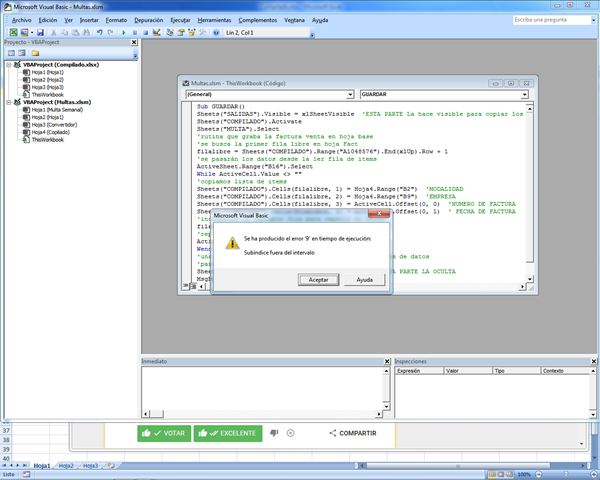Click the View Microsoft Excel icon

click(11, 32)
